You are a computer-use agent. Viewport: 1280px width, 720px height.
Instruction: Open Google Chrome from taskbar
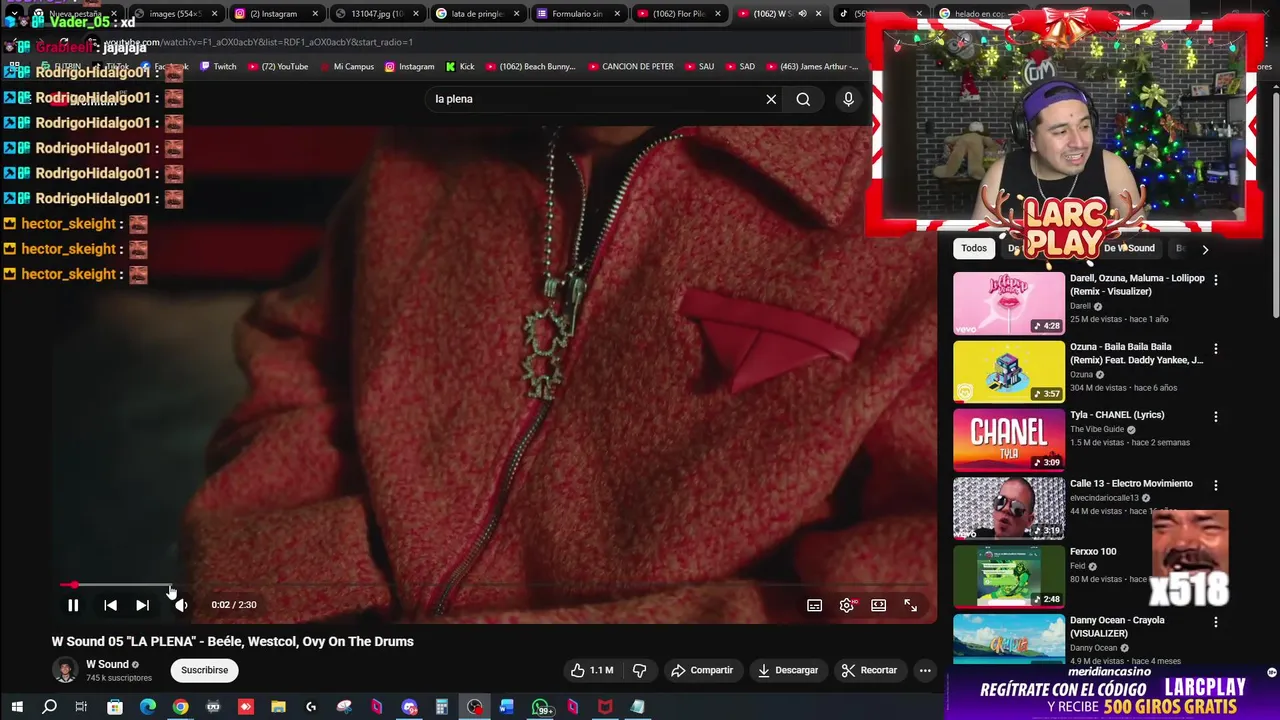[180, 707]
